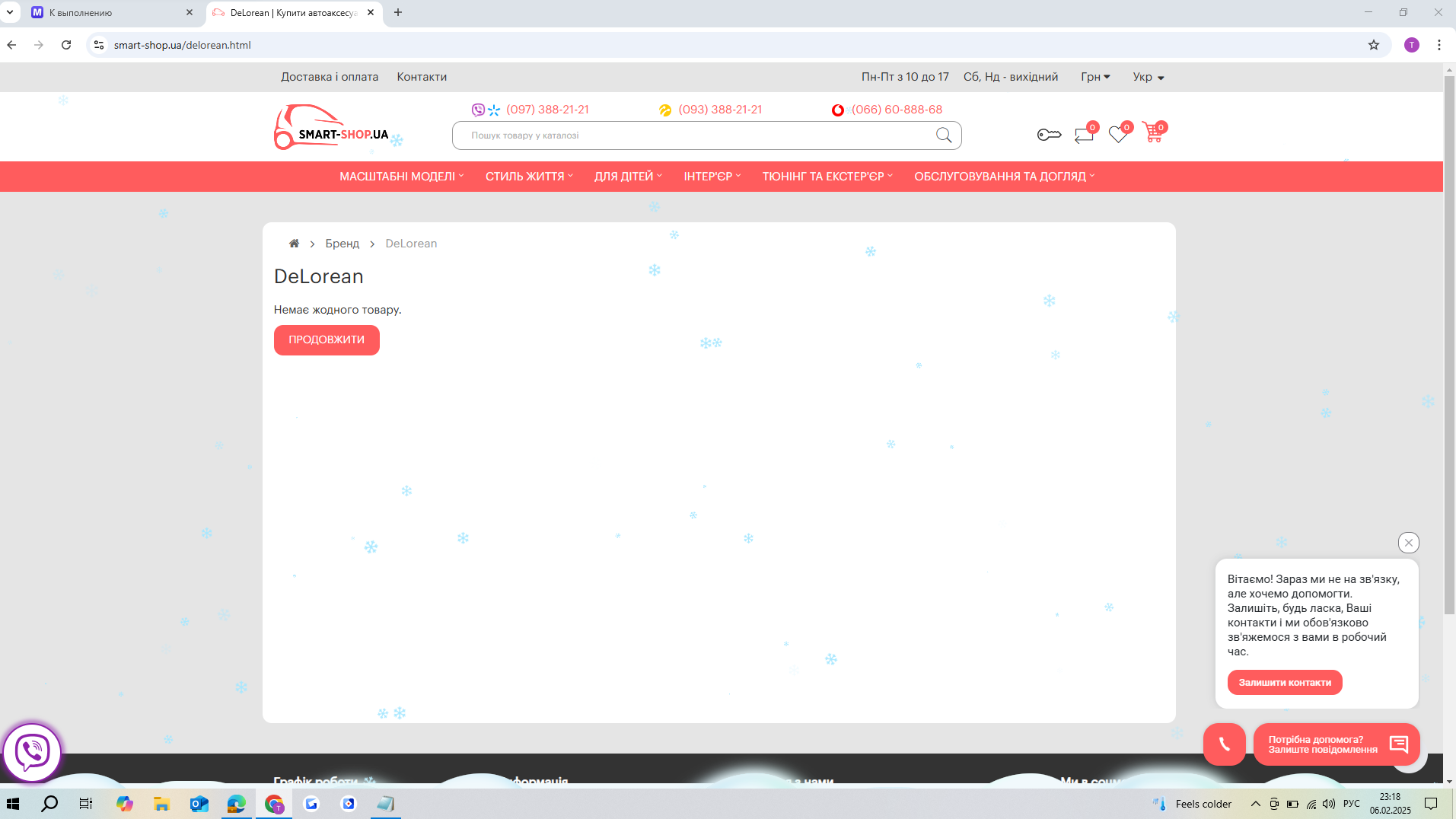The image size is (1456, 819).
Task: Click the Залишити контакти button
Action: (1285, 683)
